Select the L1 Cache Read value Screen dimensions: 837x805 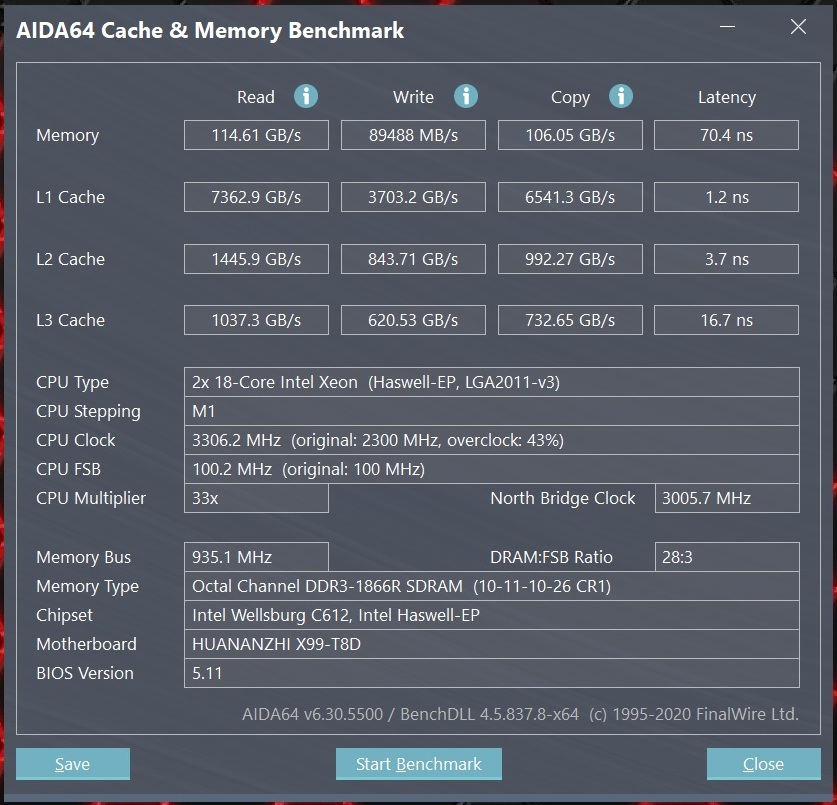click(x=256, y=197)
